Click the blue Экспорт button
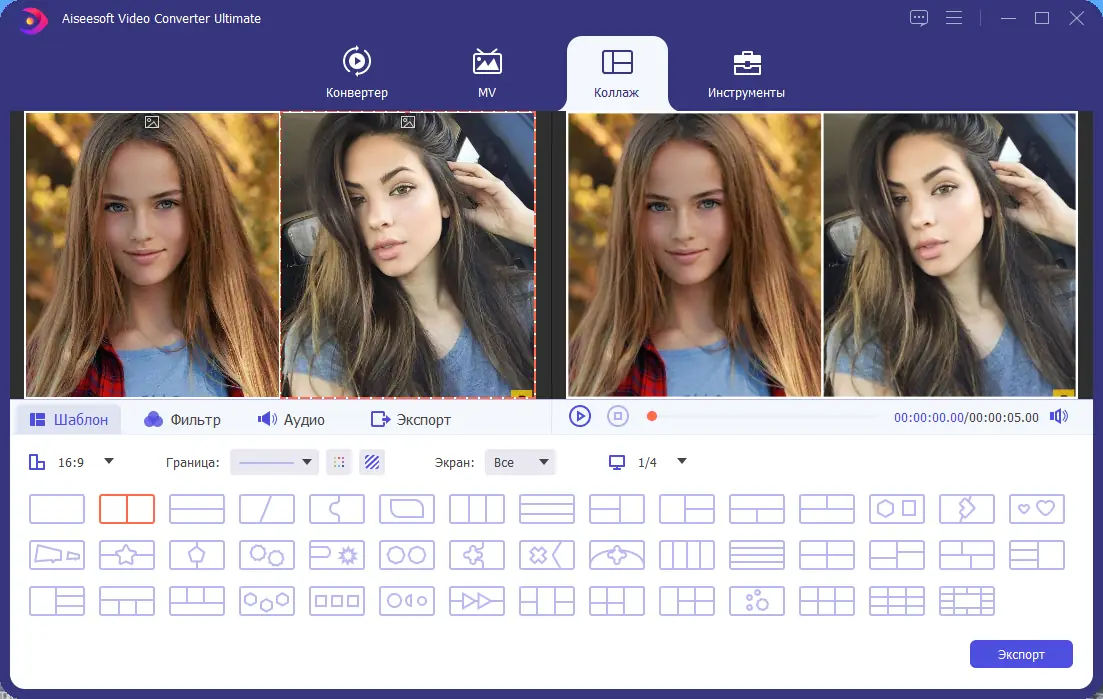Image resolution: width=1103 pixels, height=699 pixels. [x=1021, y=654]
